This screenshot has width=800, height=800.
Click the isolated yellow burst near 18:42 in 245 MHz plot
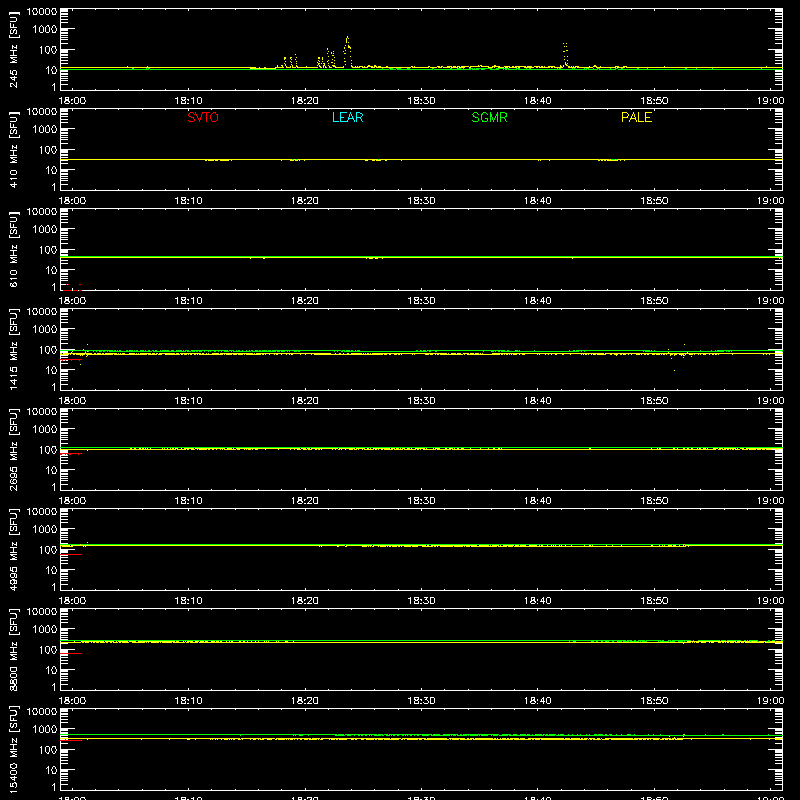click(565, 54)
